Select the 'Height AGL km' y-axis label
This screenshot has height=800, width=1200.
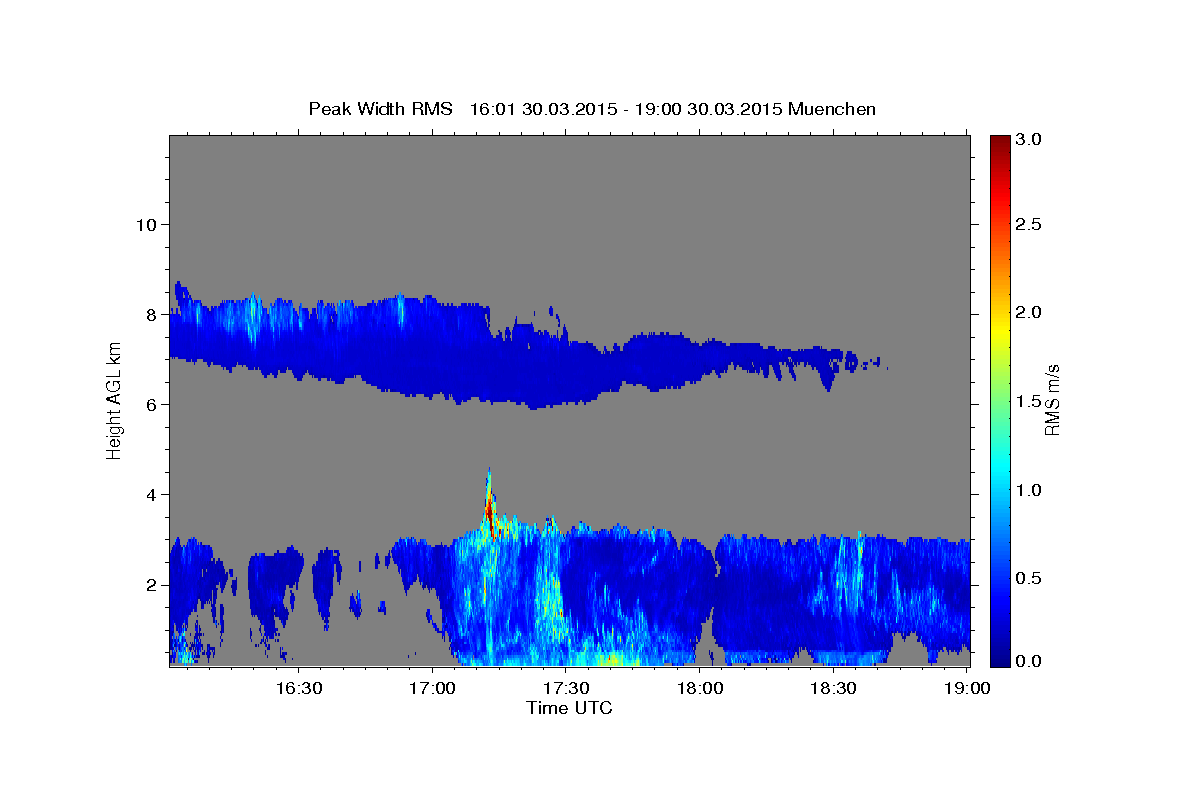click(114, 399)
